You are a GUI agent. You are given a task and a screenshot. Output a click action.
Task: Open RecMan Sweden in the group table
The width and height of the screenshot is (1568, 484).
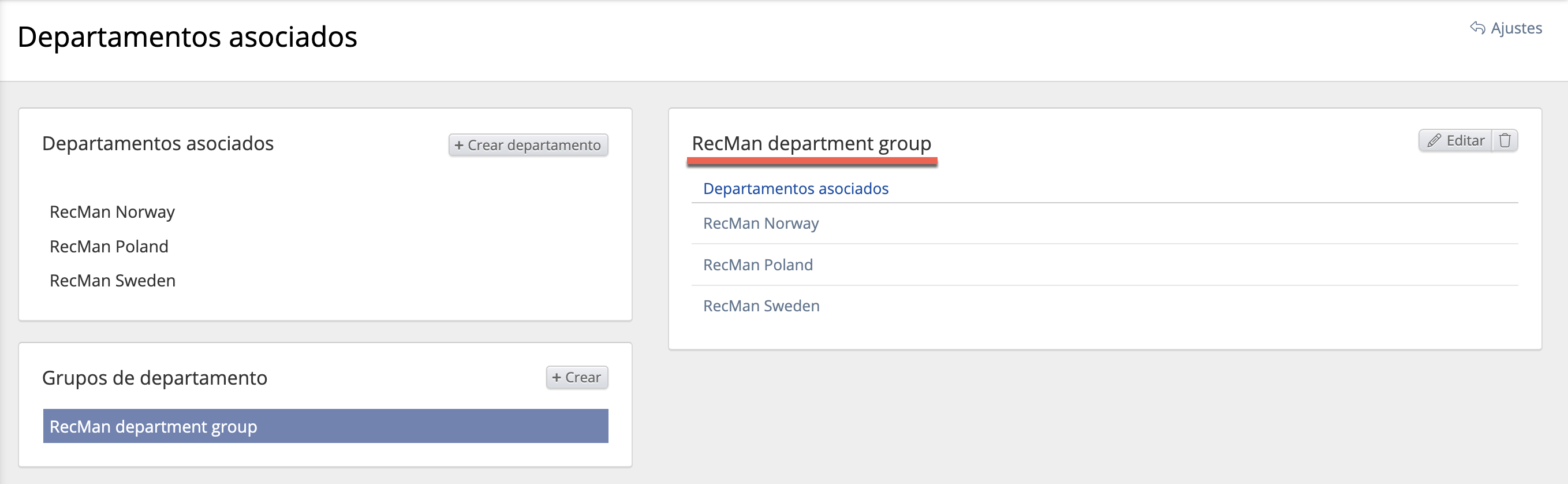point(761,306)
